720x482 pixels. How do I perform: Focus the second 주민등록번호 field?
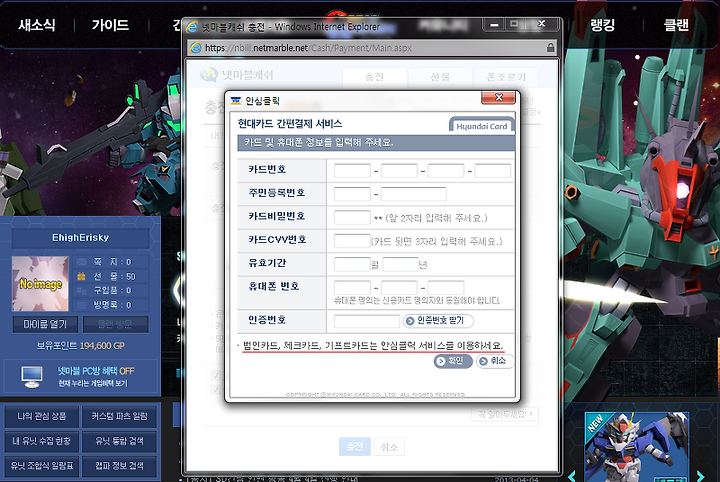(414, 194)
